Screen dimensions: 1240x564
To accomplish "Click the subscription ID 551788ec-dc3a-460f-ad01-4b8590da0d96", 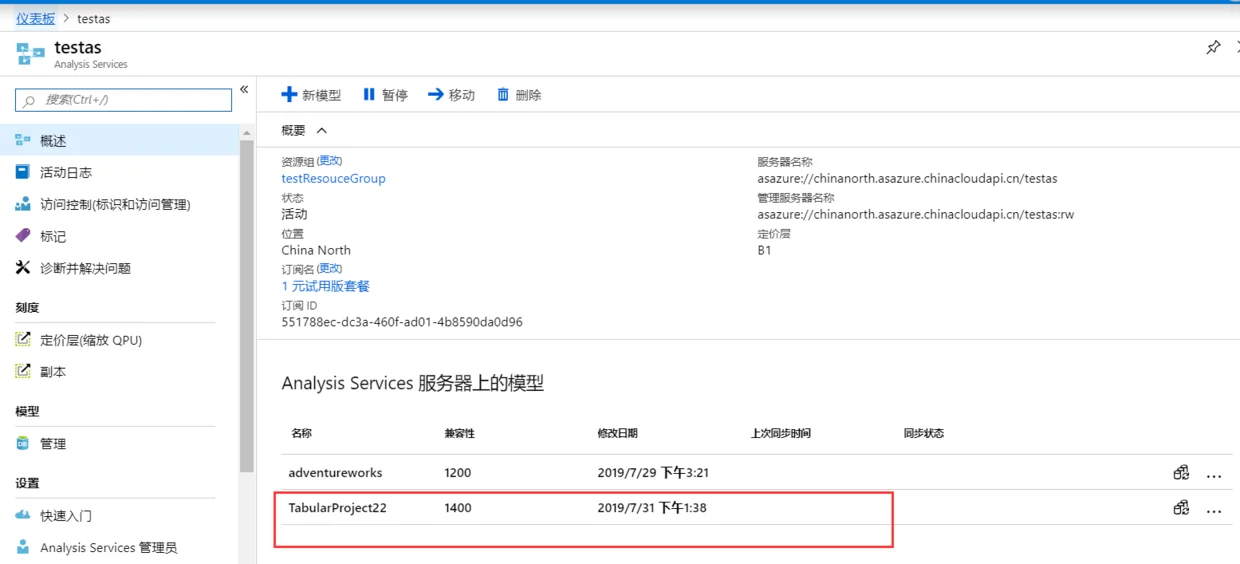I will tap(402, 322).
